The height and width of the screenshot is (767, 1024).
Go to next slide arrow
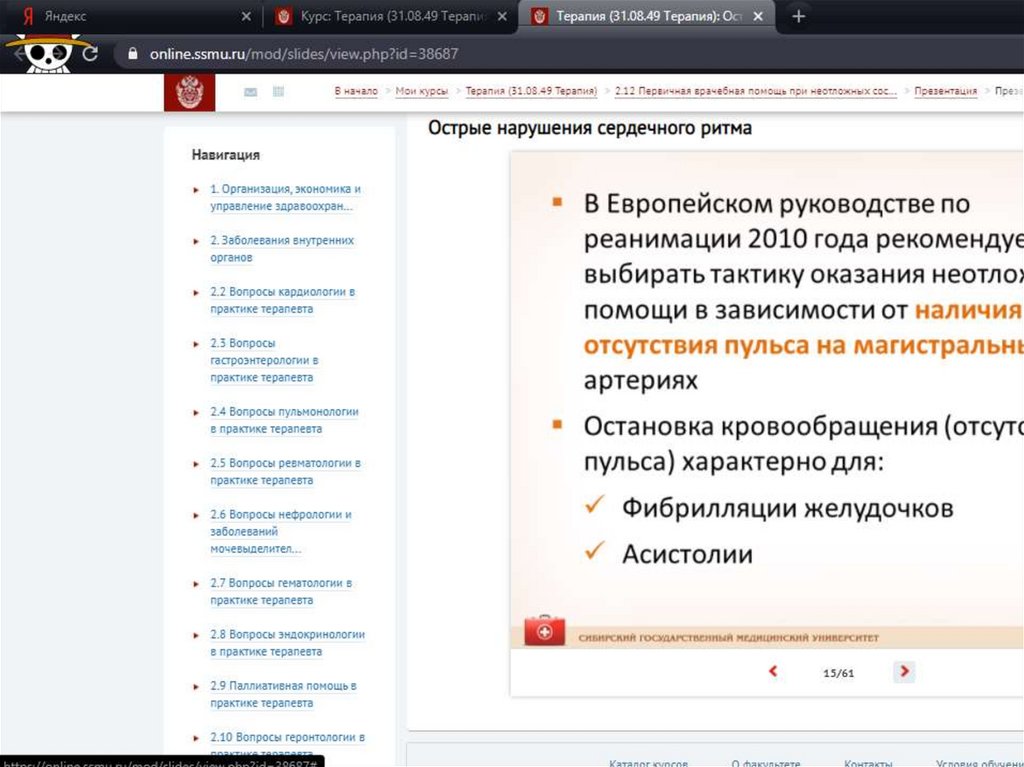[904, 672]
